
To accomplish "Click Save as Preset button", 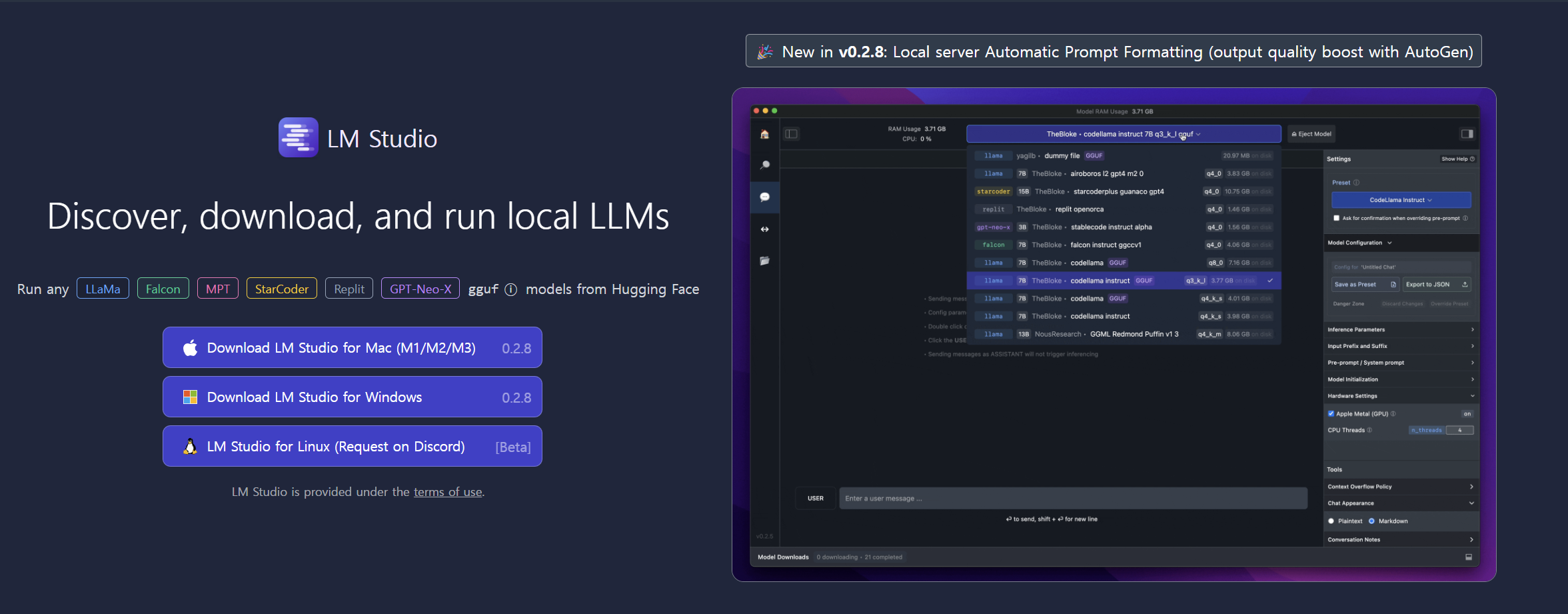I will coord(1365,285).
